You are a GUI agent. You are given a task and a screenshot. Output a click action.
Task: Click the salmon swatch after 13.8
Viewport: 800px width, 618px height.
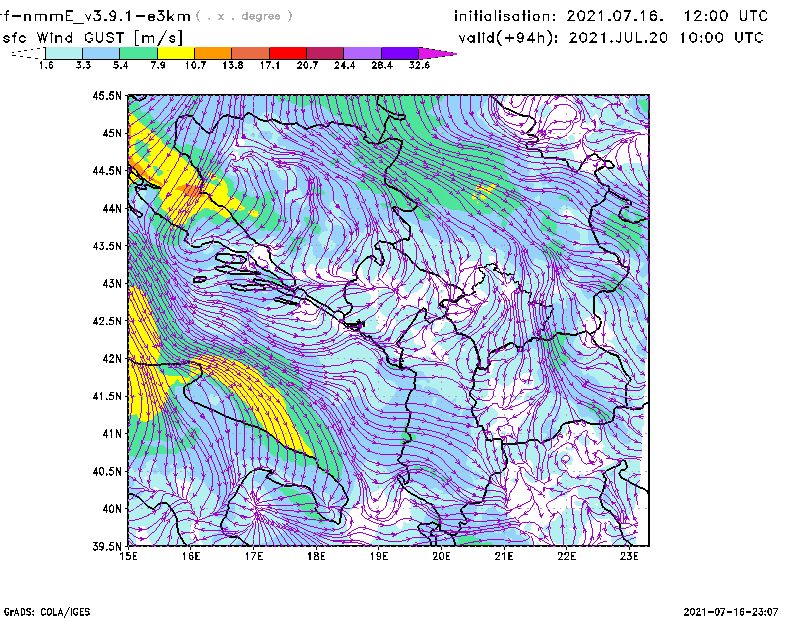(251, 53)
